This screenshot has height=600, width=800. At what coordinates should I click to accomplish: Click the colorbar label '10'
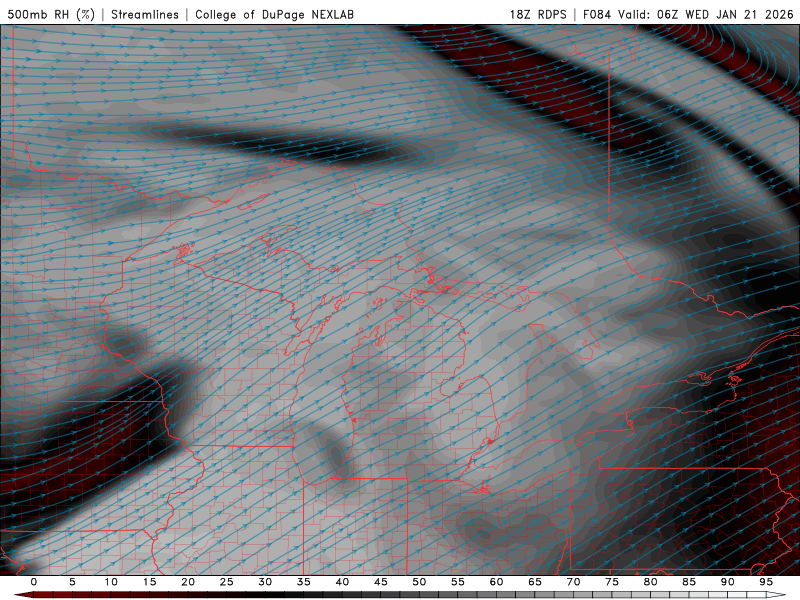(x=111, y=582)
